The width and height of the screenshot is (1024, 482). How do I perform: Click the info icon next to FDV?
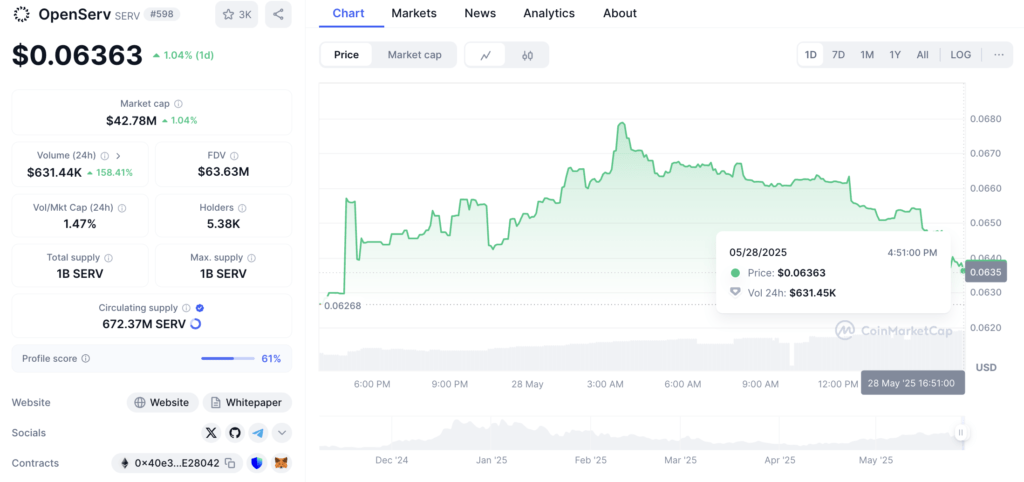coord(234,155)
